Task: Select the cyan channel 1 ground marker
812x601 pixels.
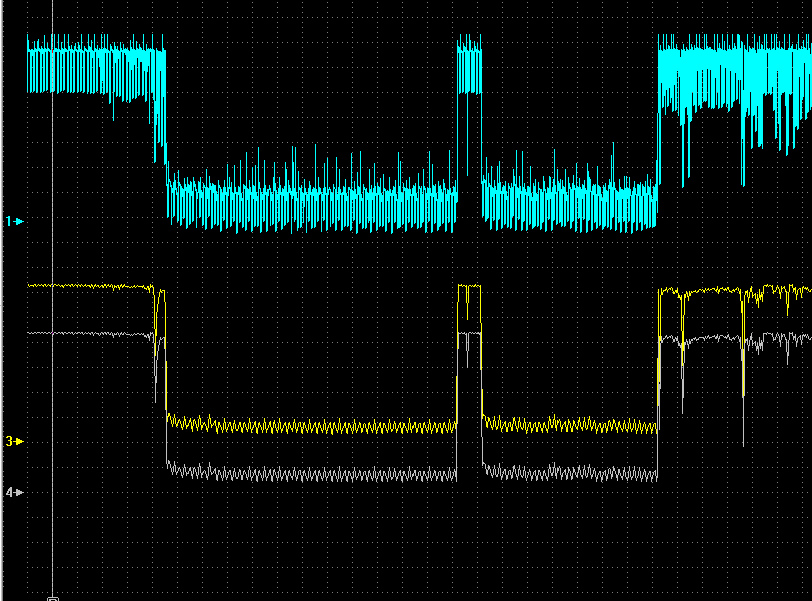Action: [x=14, y=222]
